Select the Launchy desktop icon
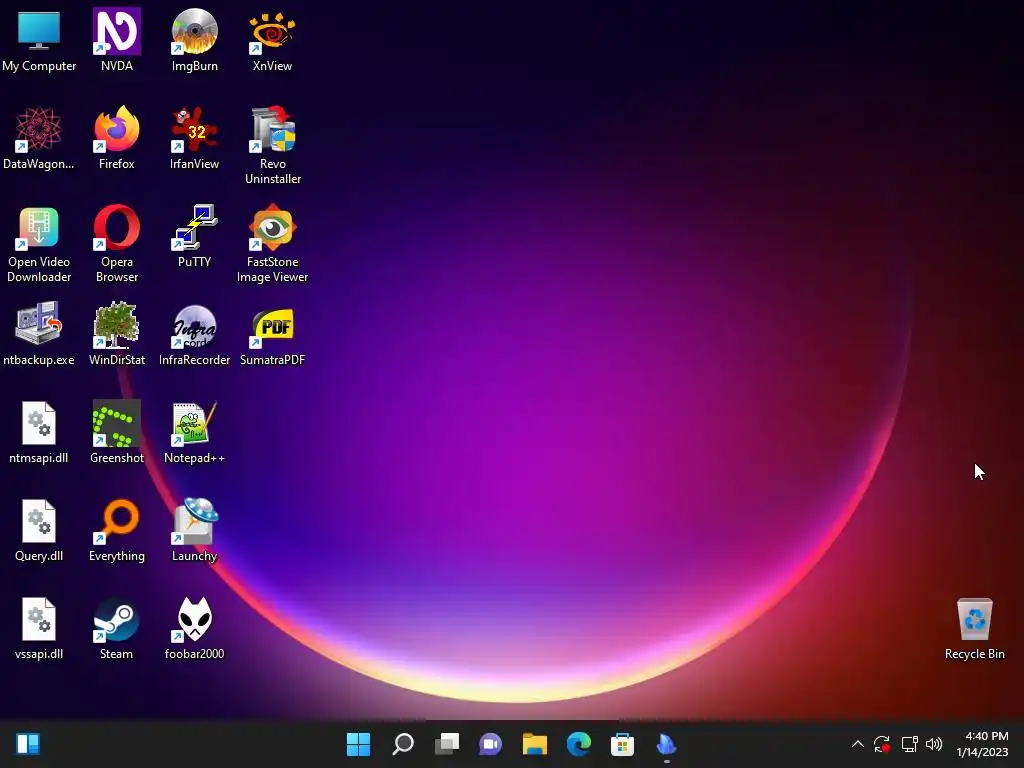 pyautogui.click(x=194, y=530)
